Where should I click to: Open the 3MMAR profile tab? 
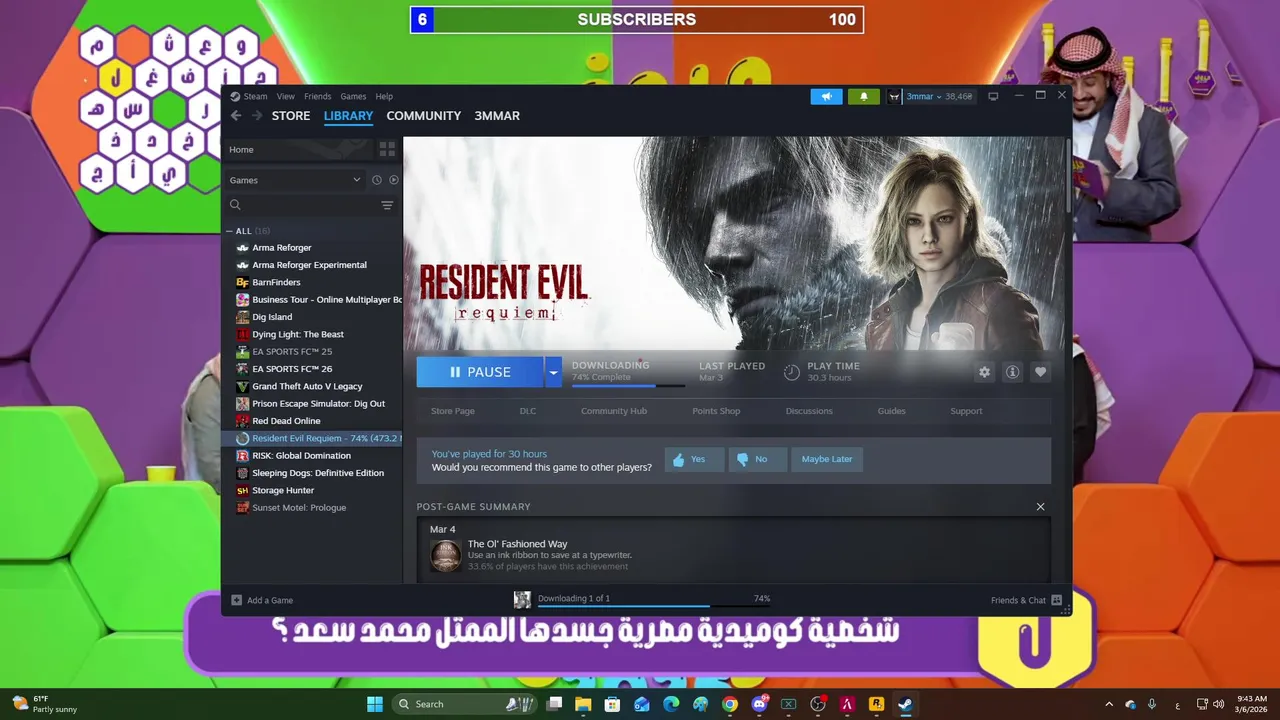tap(497, 116)
